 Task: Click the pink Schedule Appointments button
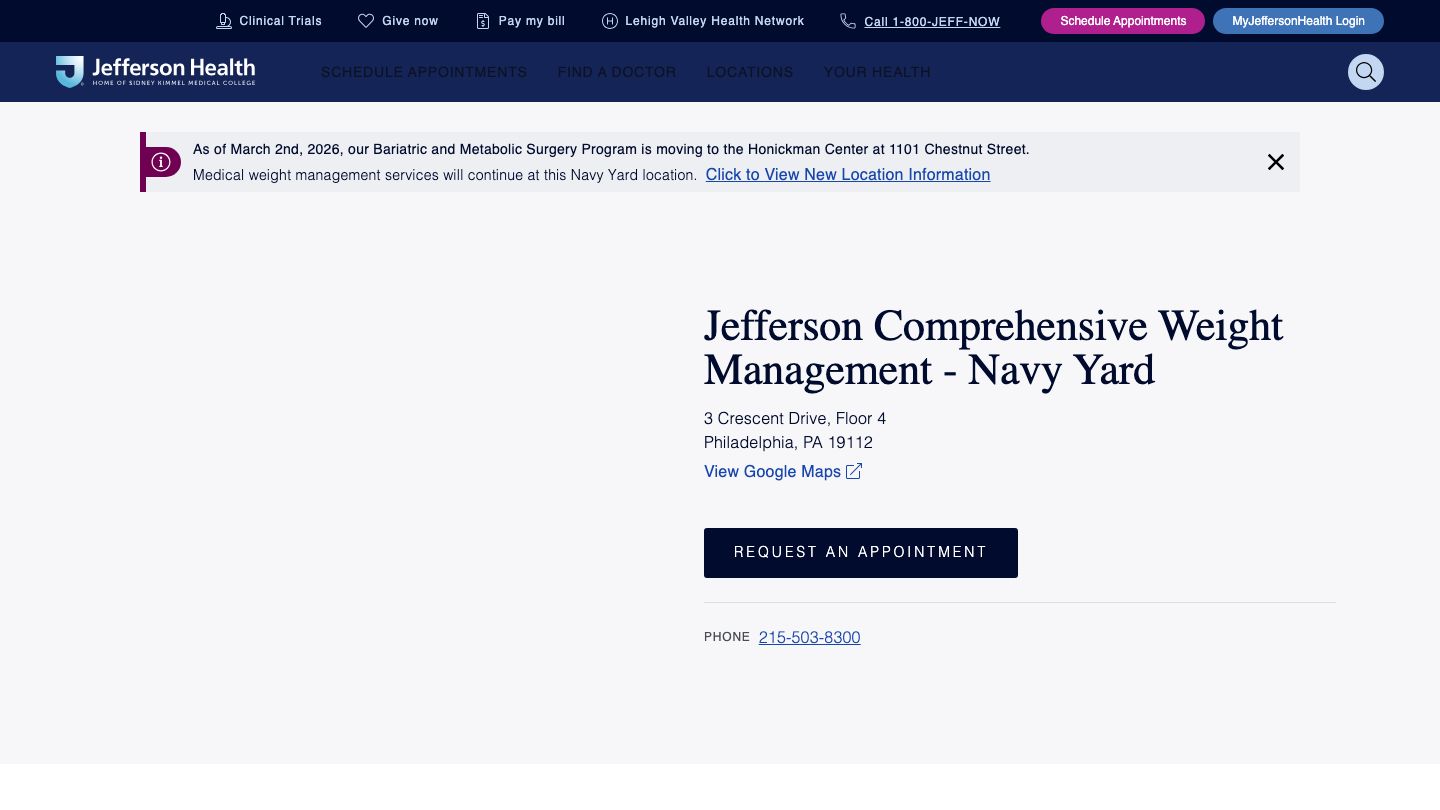pyautogui.click(x=1122, y=20)
